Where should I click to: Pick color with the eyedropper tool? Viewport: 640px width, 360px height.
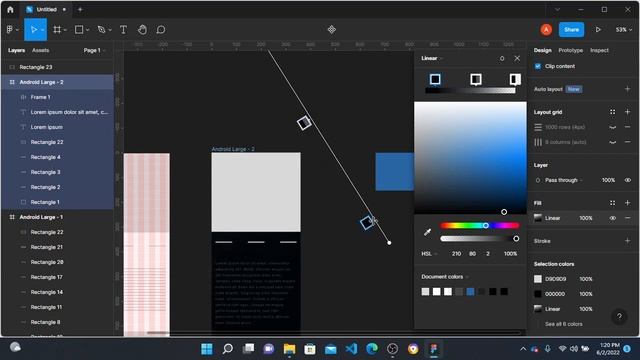pos(427,232)
